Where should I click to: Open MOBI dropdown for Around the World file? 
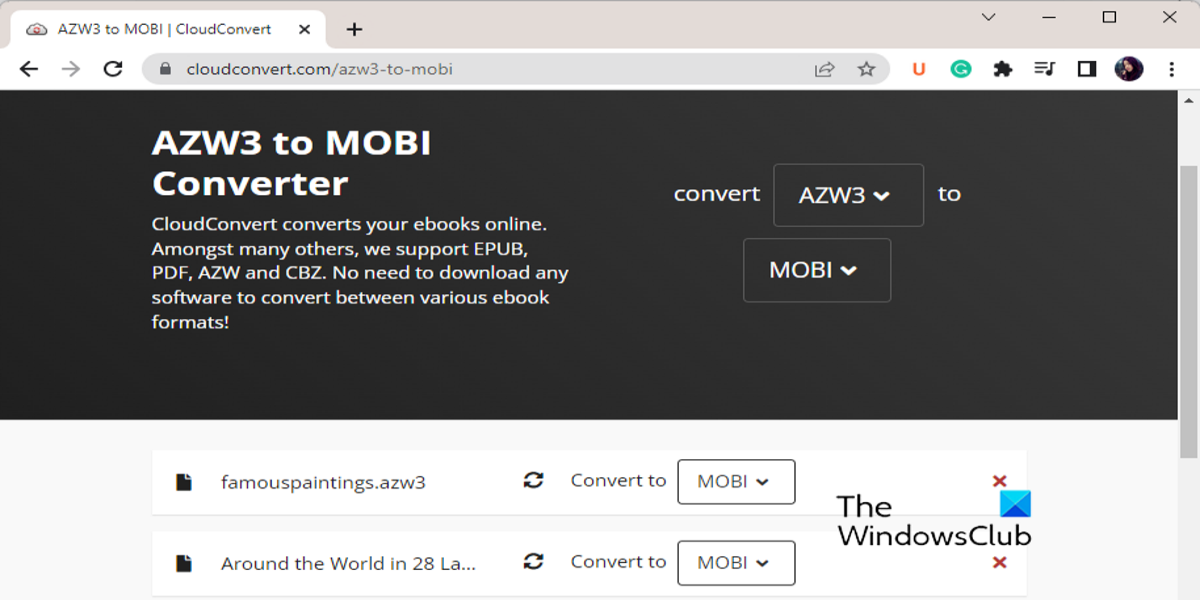pos(736,563)
